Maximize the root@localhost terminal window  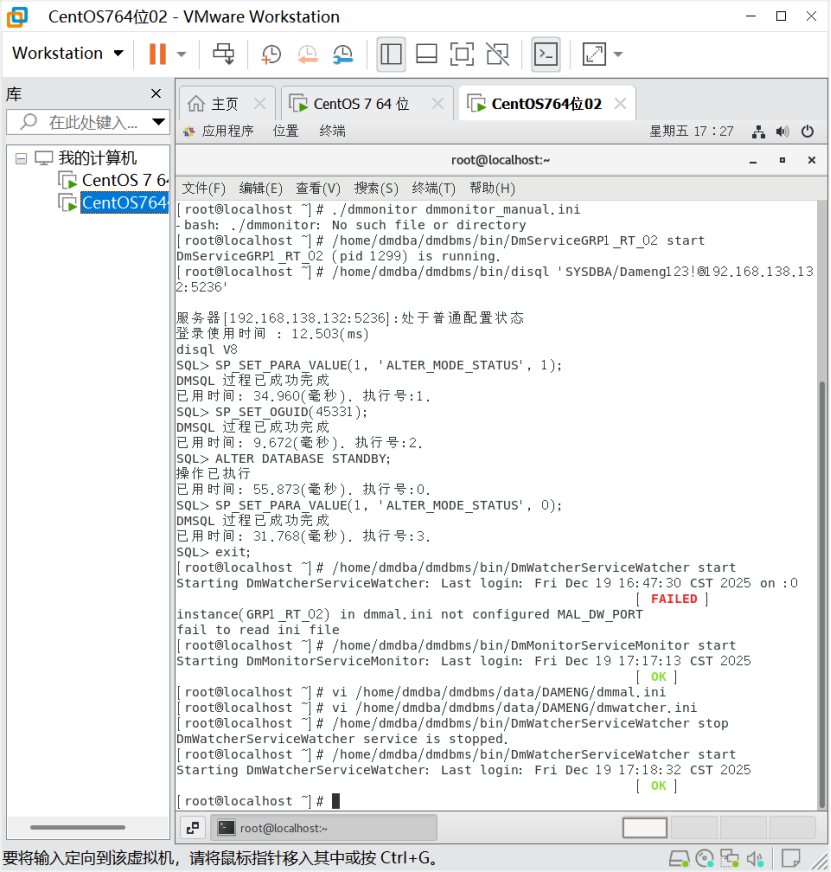point(782,160)
